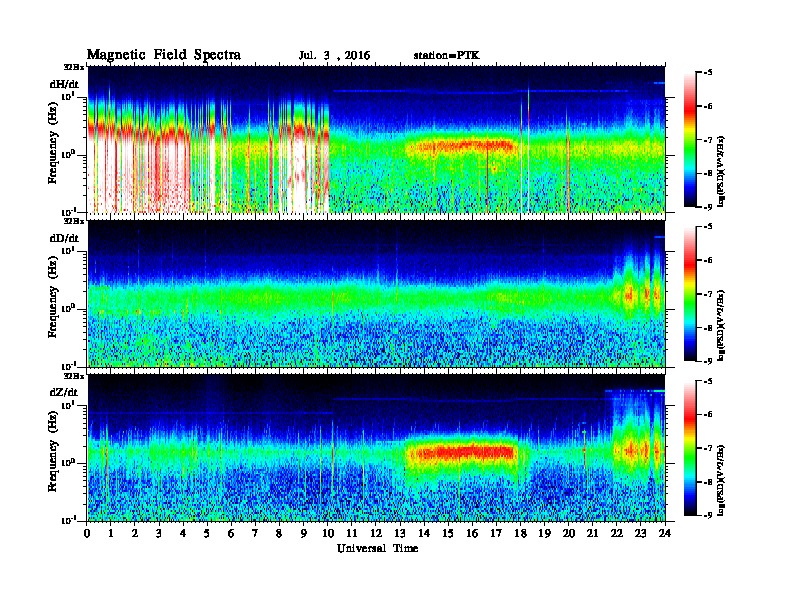Click hour tick label "18" on the time axis
This screenshot has width=792, height=612.
(x=520, y=534)
